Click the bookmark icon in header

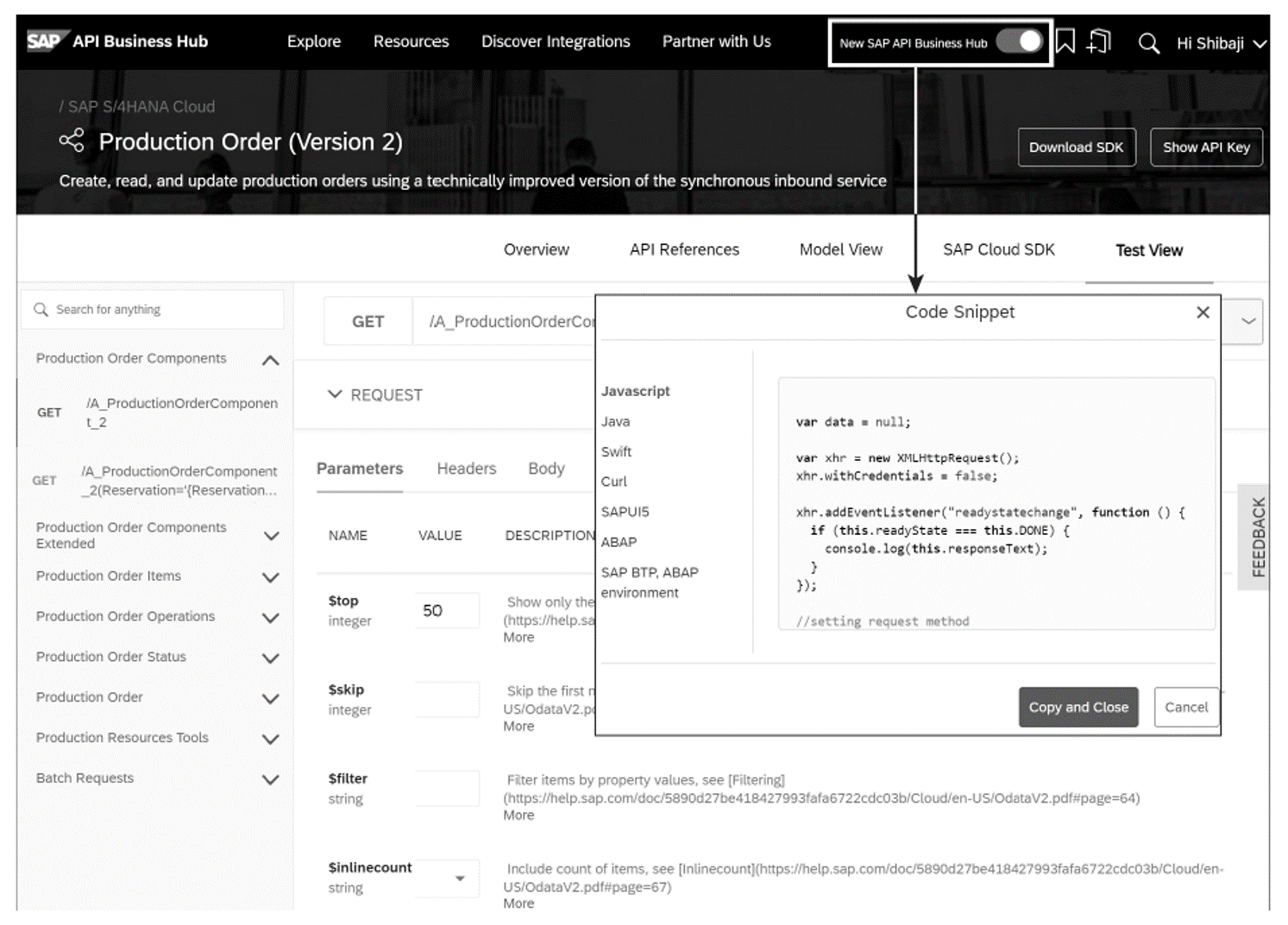[x=1065, y=41]
